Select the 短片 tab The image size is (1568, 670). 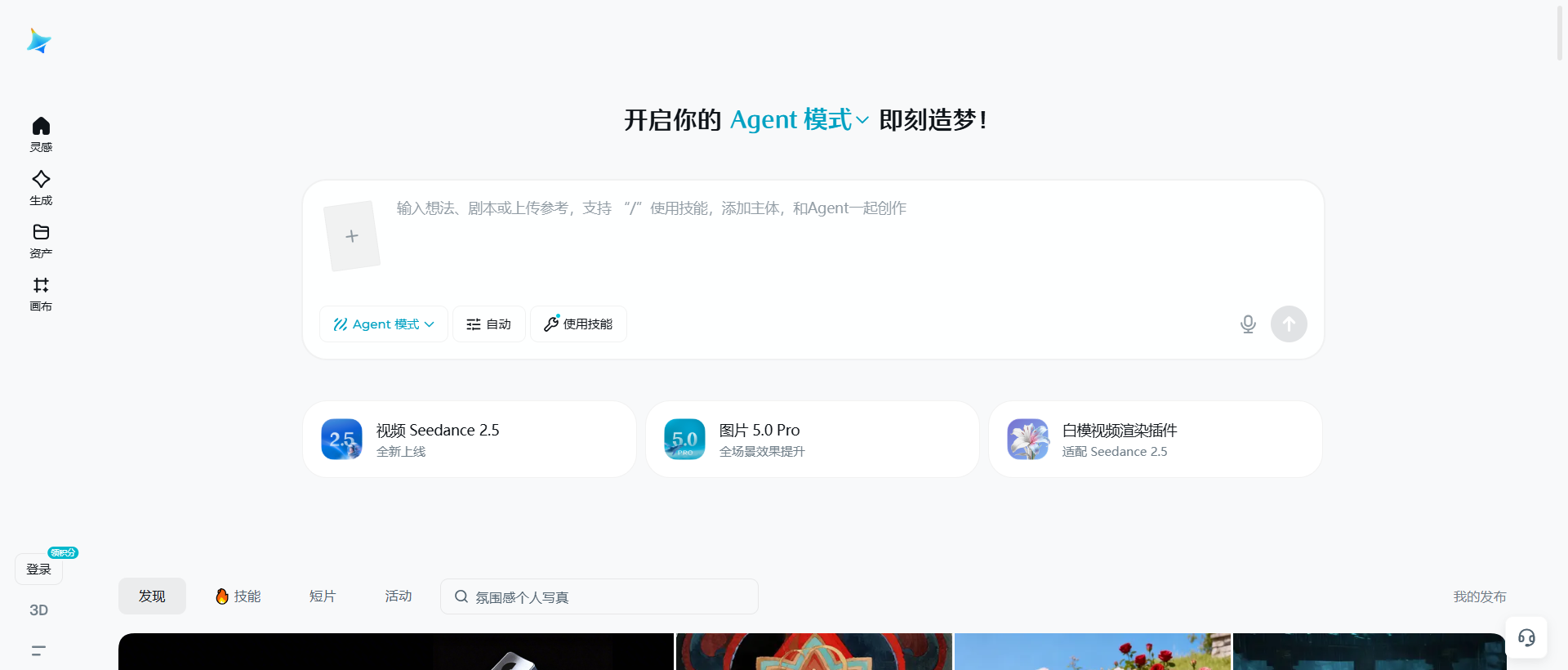pos(323,596)
